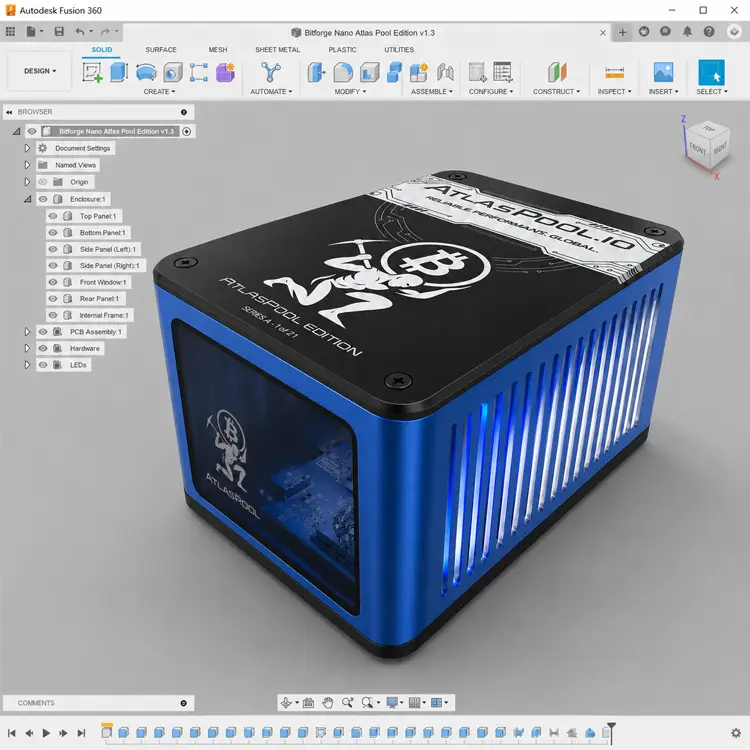Select the Hole tool icon
Viewport: 750px width, 750px height.
click(x=173, y=73)
